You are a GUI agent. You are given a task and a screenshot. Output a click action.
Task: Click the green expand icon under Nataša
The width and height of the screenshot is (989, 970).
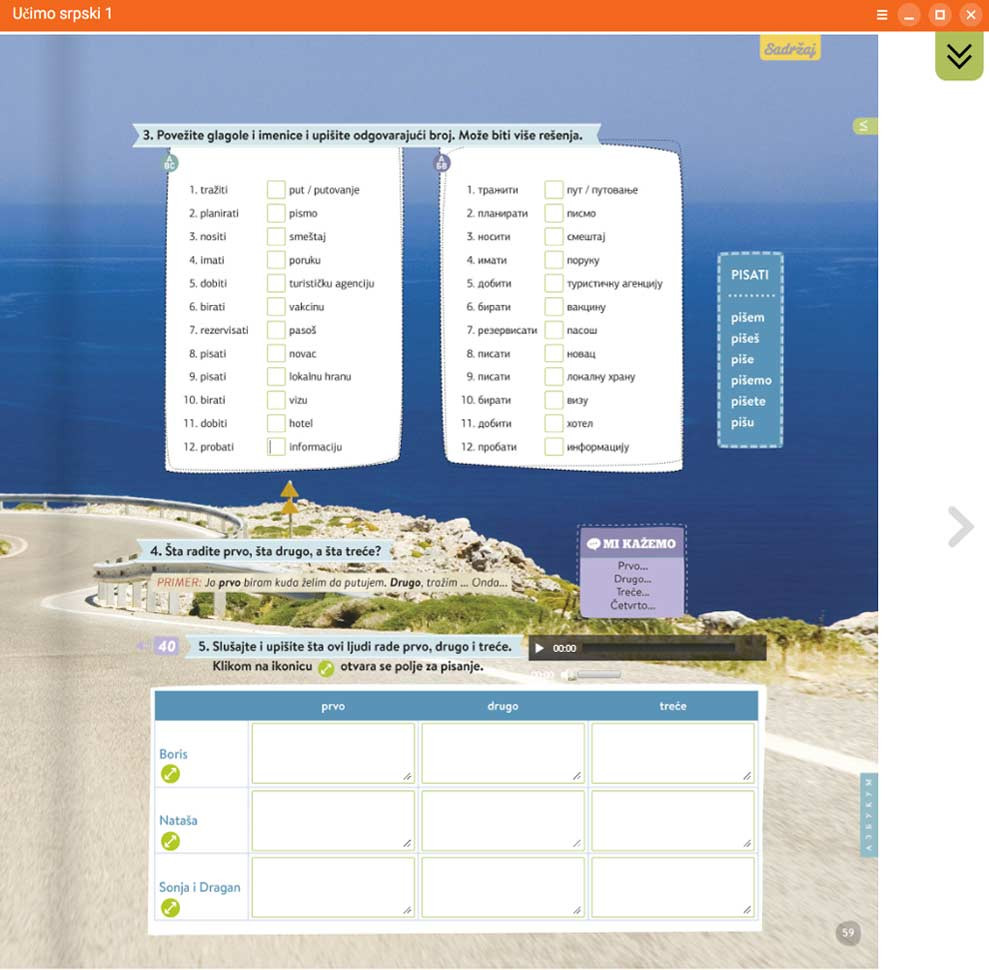[x=170, y=841]
